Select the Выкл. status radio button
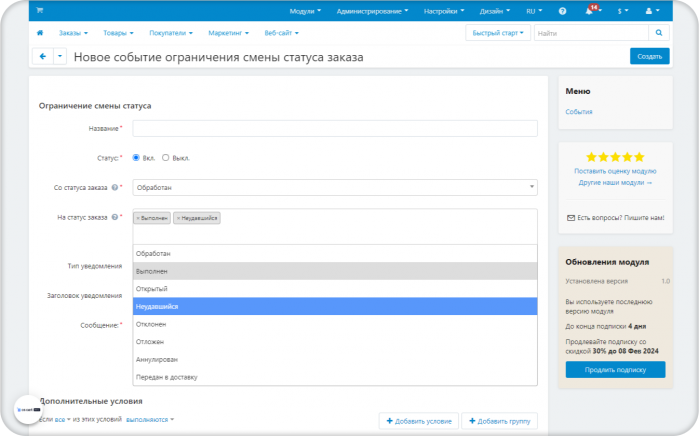700x436 pixels. [166, 158]
